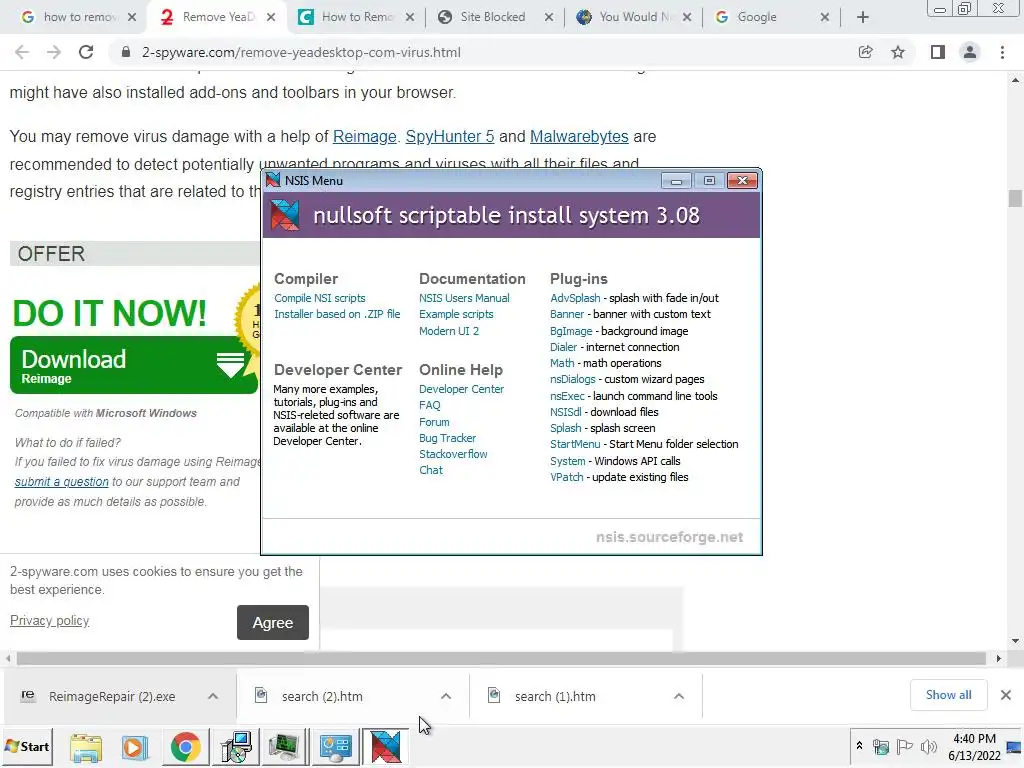Open Chrome three-dot menu

[x=1002, y=52]
